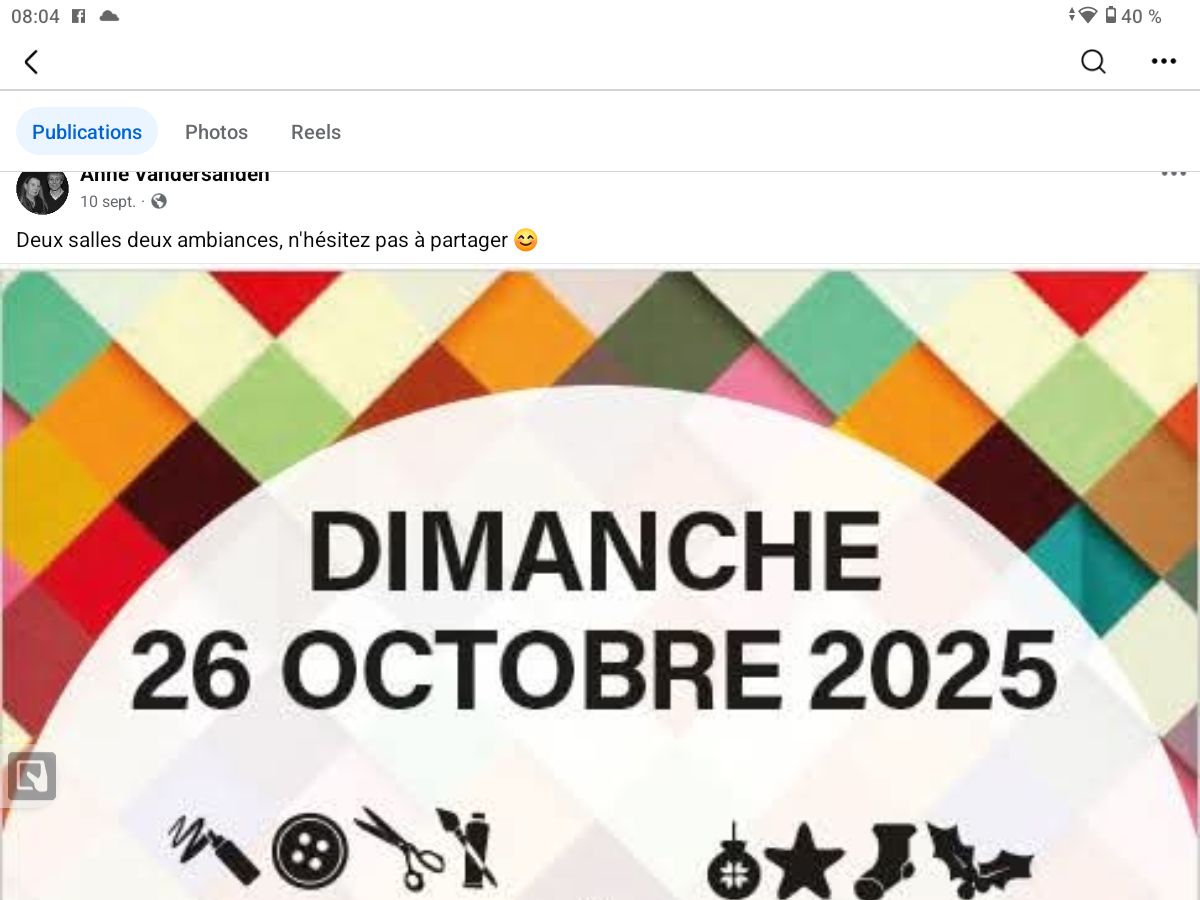The image size is (1200, 900).
Task: Open post options three-dot menu
Action: (x=1173, y=174)
